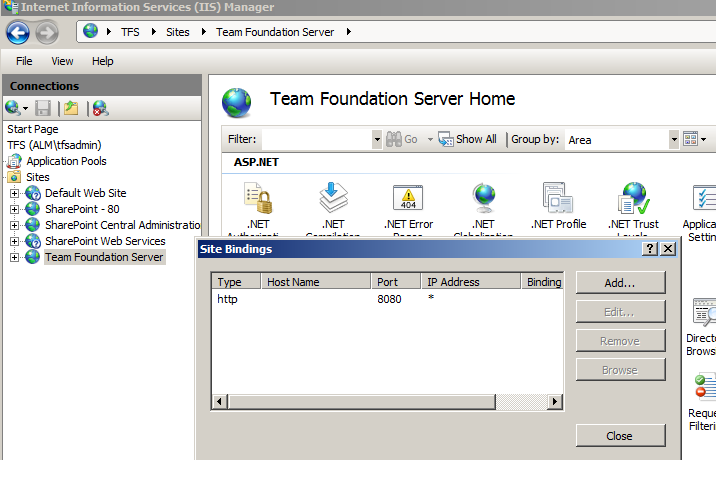Open the View menu
This screenshot has width=716, height=488.
pyautogui.click(x=62, y=61)
